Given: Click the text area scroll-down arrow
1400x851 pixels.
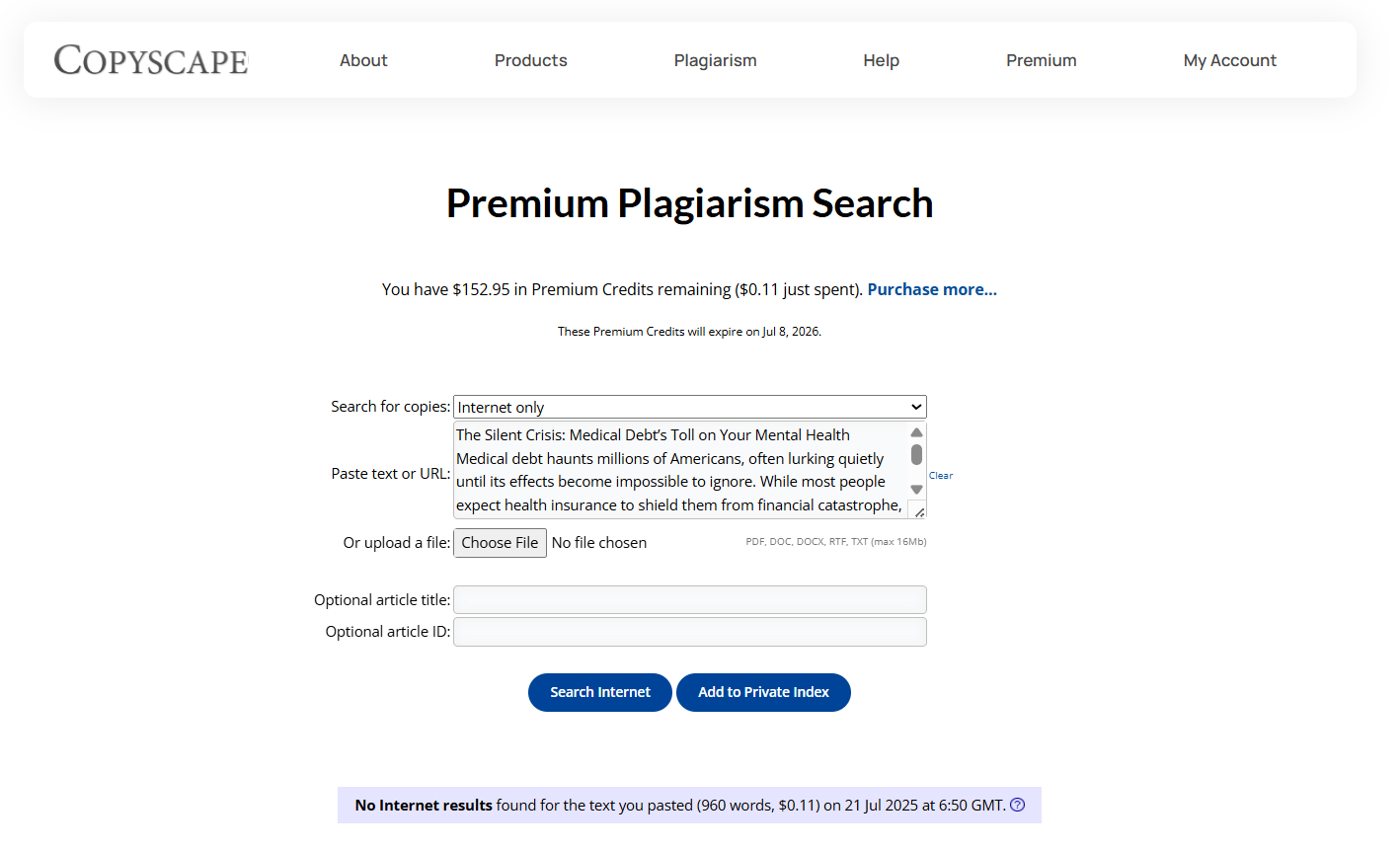Looking at the screenshot, I should (916, 490).
